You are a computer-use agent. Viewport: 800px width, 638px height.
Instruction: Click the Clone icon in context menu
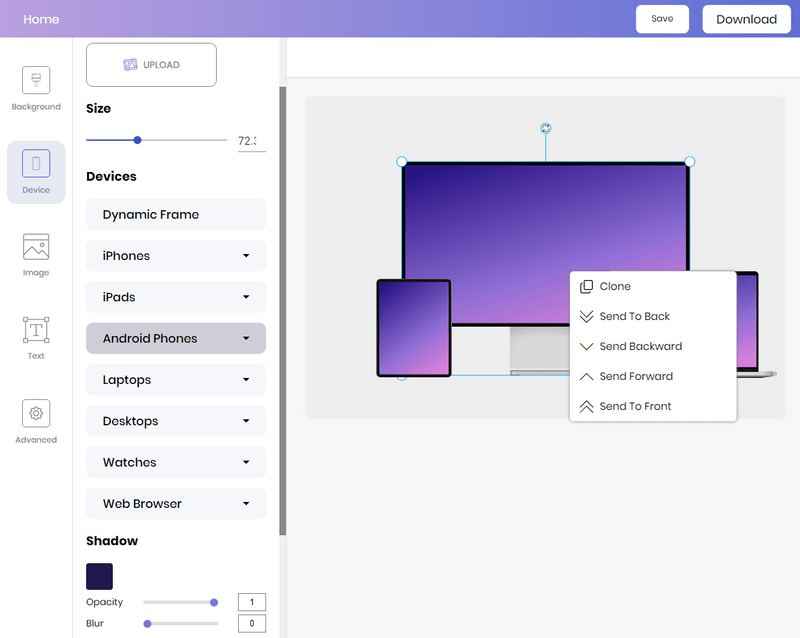click(587, 287)
